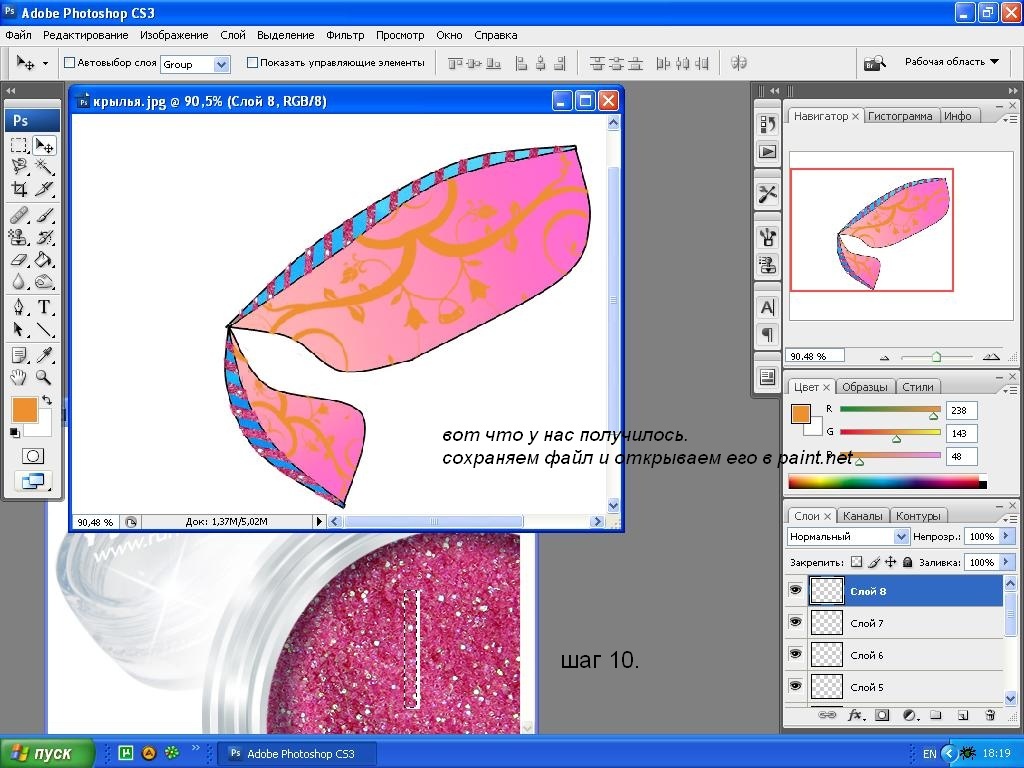
Task: Open the Нормальный blend mode dropdown
Action: click(846, 537)
